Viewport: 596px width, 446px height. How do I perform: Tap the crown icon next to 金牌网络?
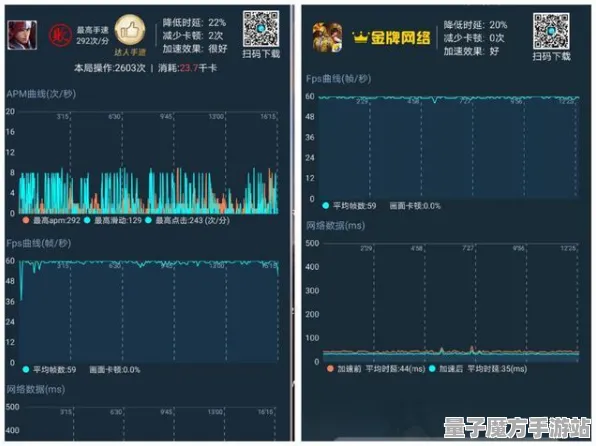coord(361,38)
